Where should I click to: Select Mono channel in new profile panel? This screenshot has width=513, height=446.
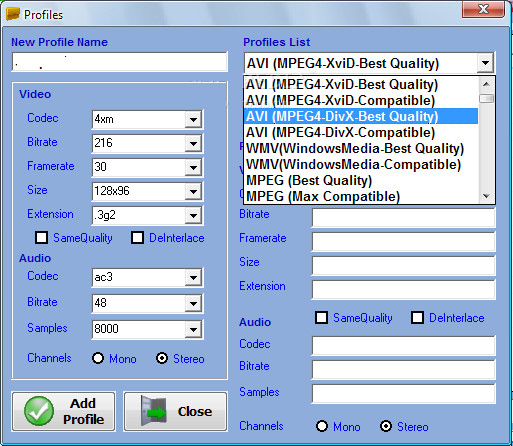pos(98,358)
